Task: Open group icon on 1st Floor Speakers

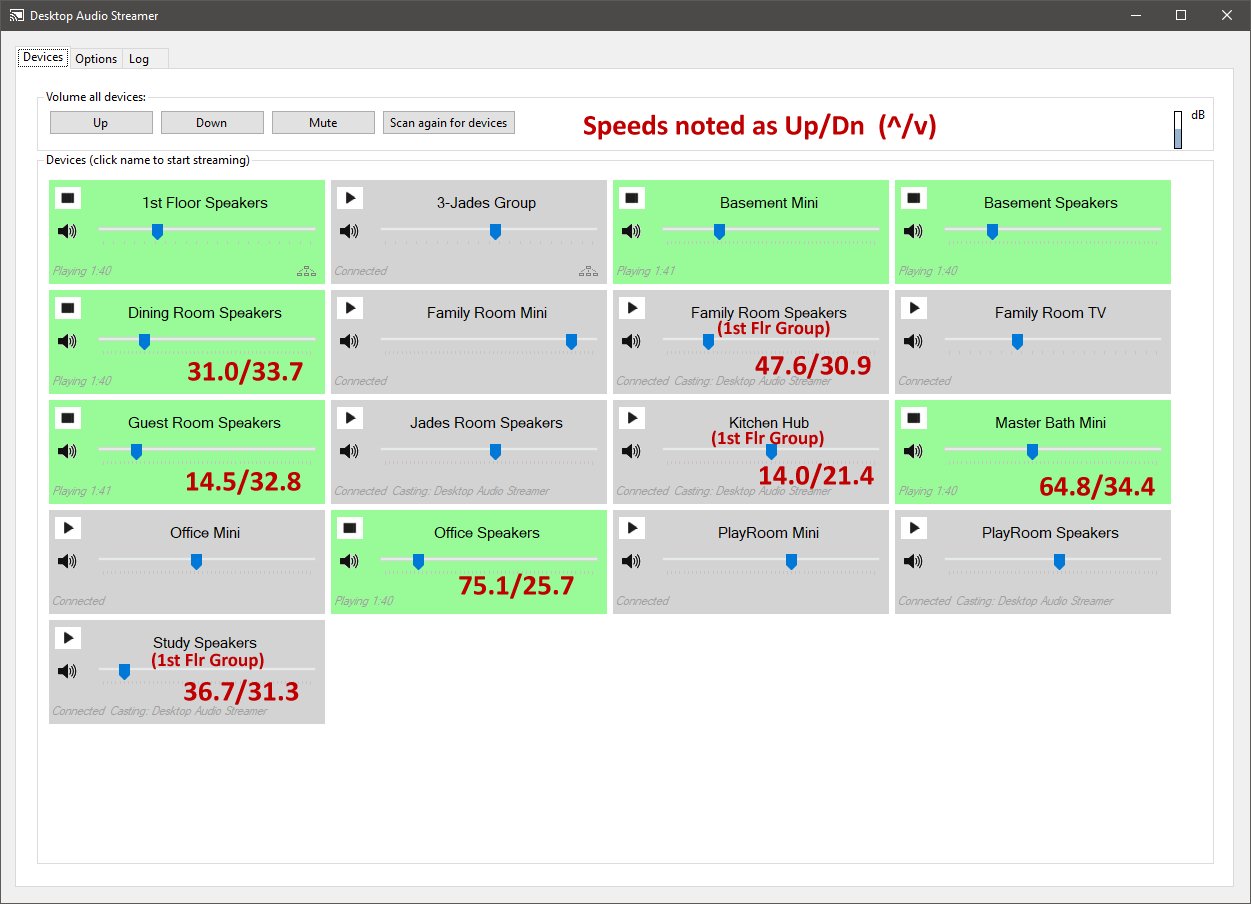Action: (x=306, y=271)
